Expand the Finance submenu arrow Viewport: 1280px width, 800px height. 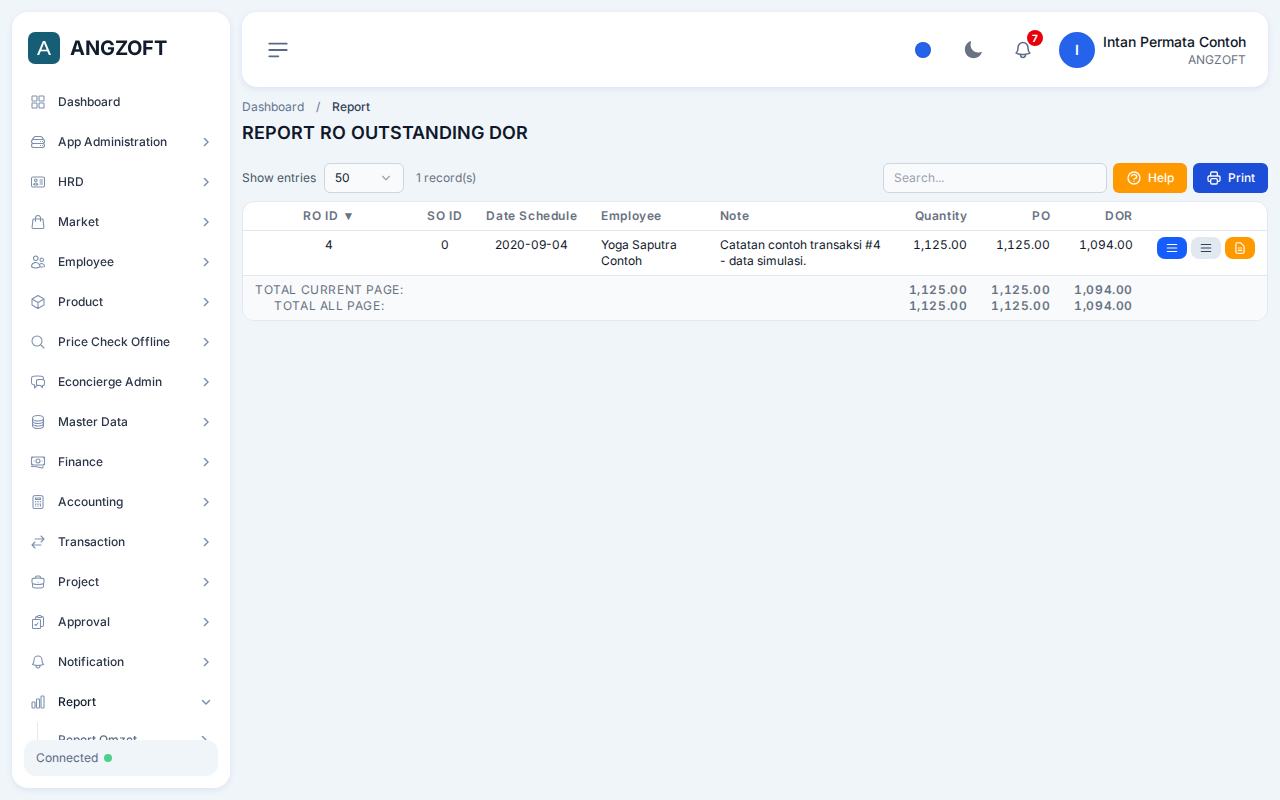click(x=206, y=462)
